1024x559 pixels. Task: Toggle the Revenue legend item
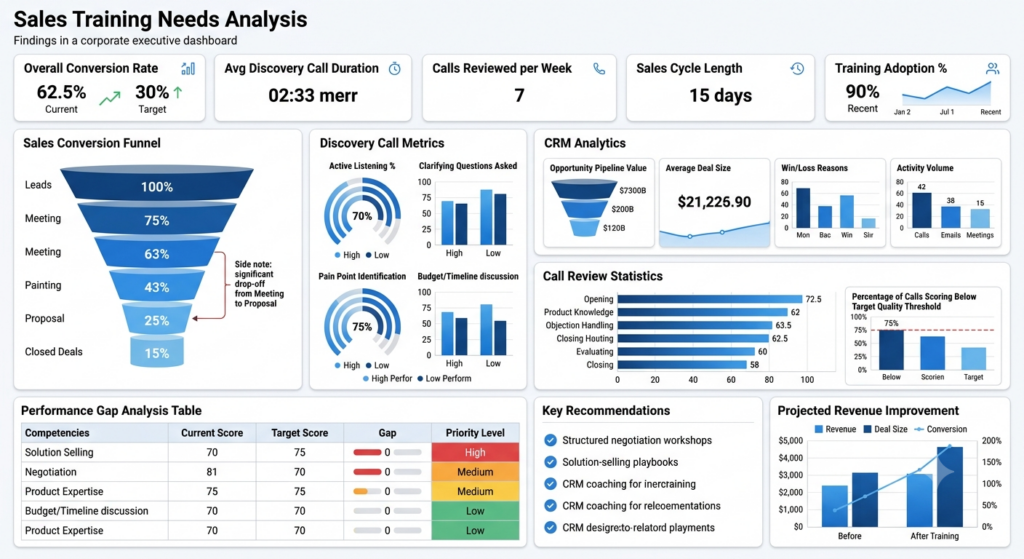click(x=835, y=429)
